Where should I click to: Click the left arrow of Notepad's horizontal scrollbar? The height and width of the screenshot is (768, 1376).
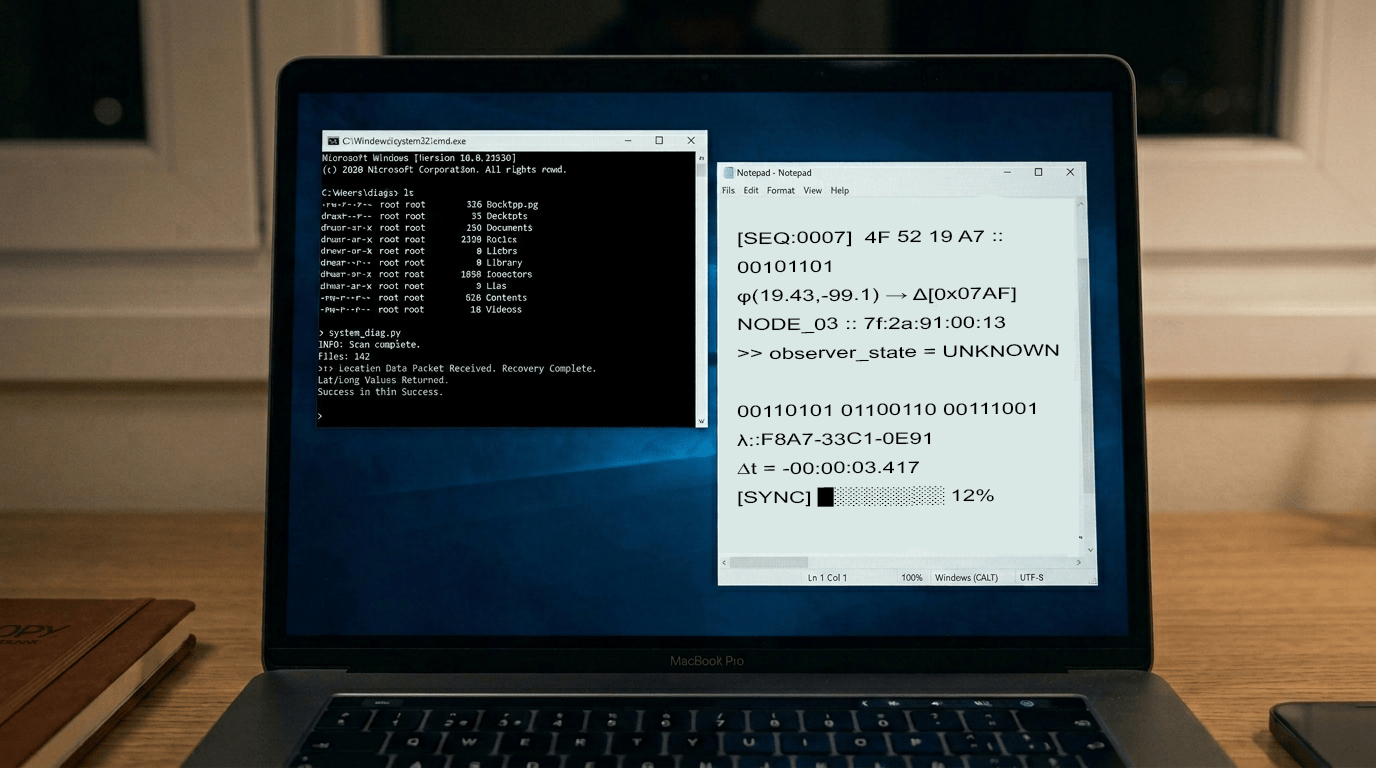coord(724,562)
